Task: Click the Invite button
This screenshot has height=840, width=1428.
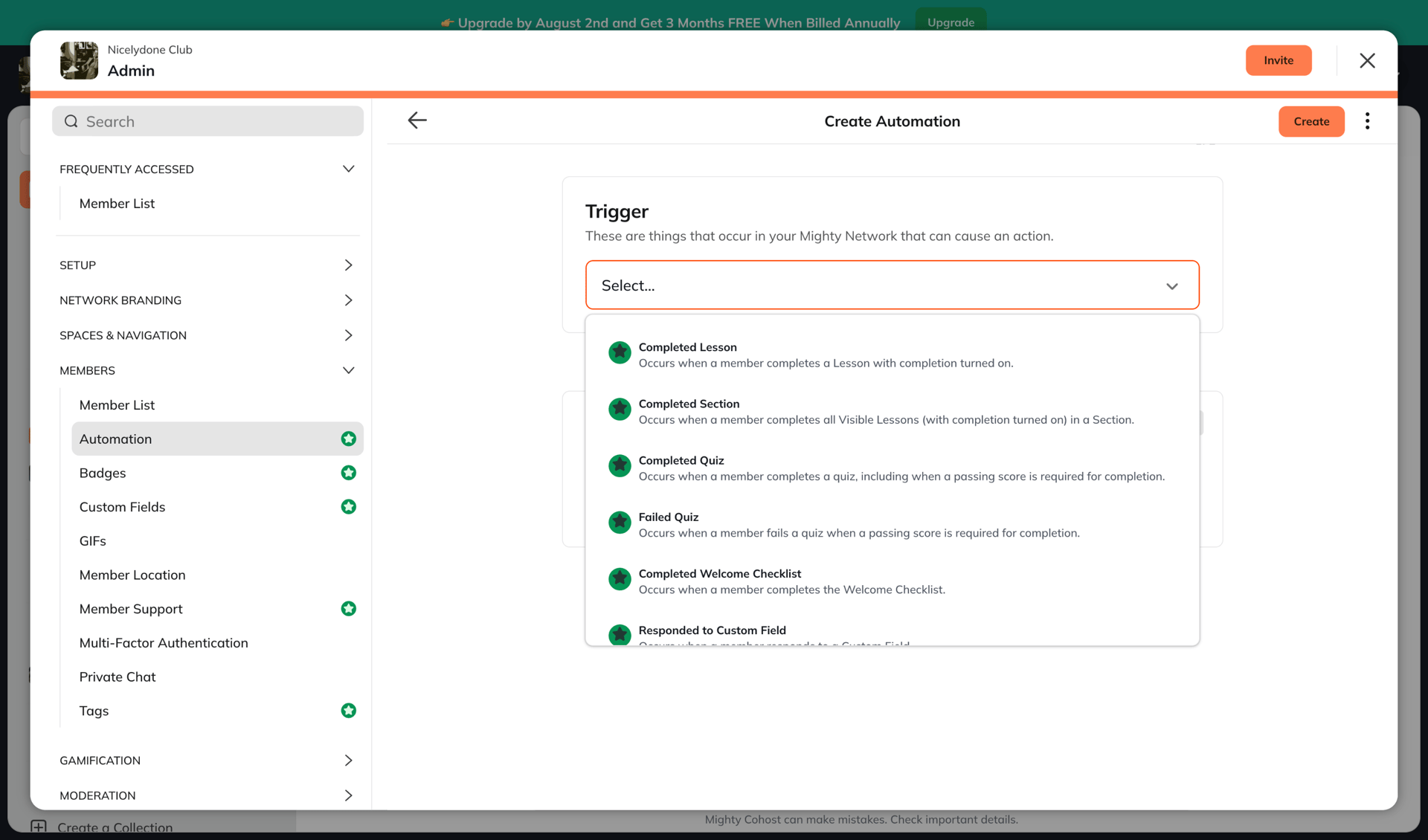Action: (x=1279, y=60)
